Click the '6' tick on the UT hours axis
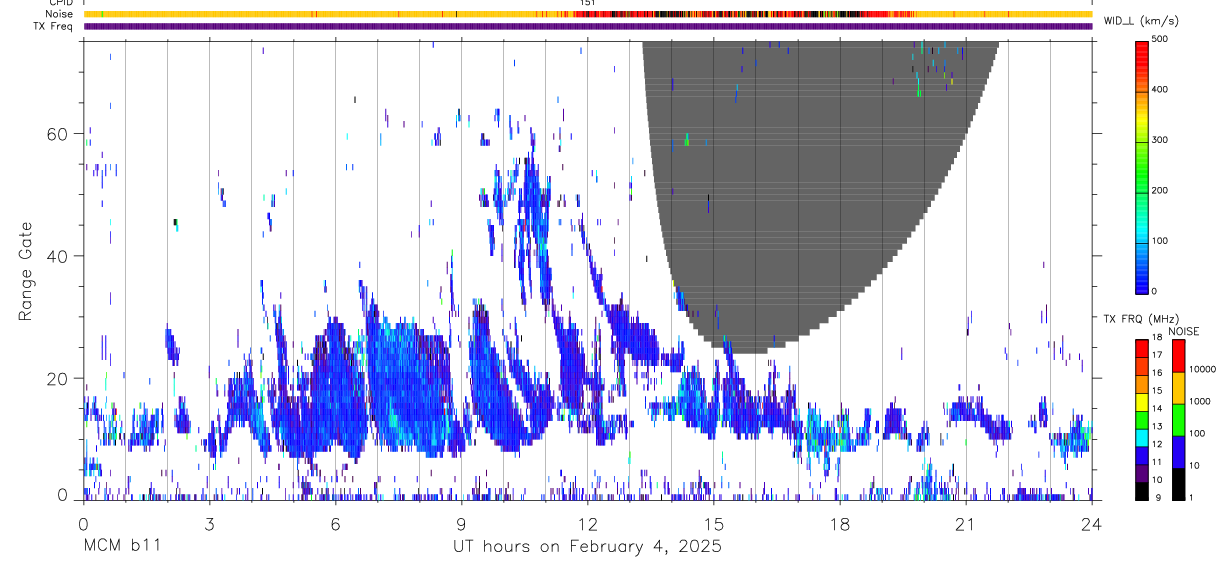Viewport: 1228px width, 567px height. [335, 524]
